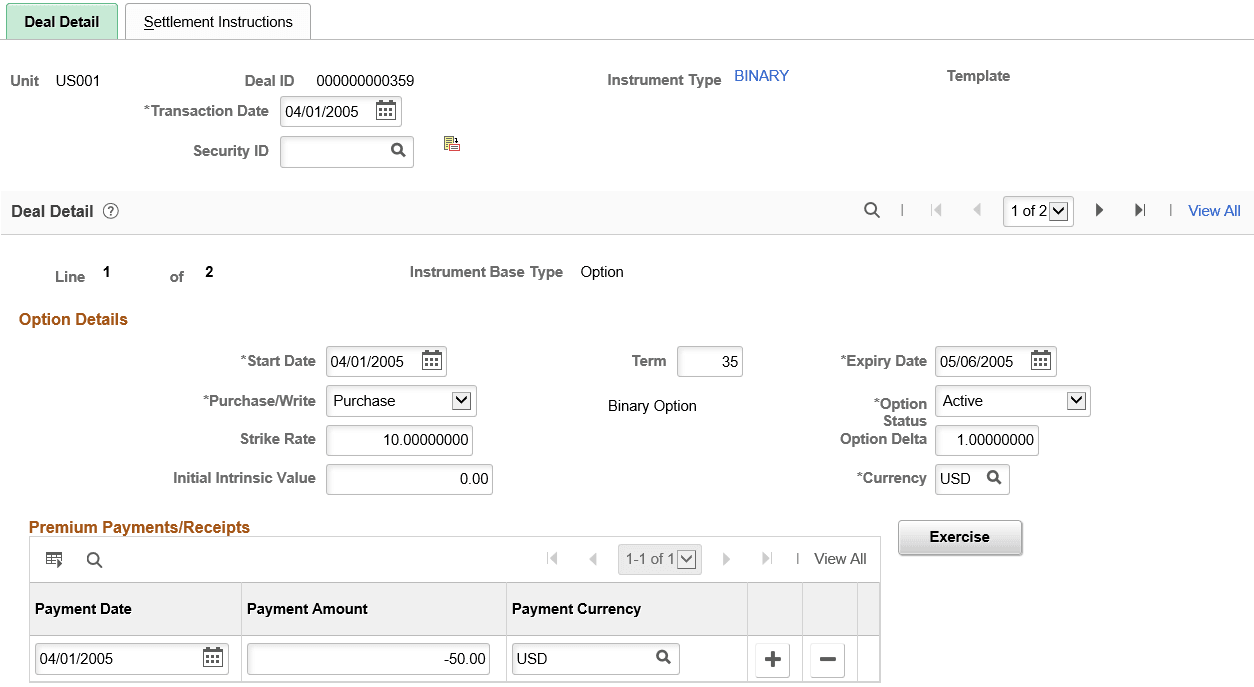1254x687 pixels.
Task: Open the Payment Date calendar picker
Action: (x=212, y=658)
